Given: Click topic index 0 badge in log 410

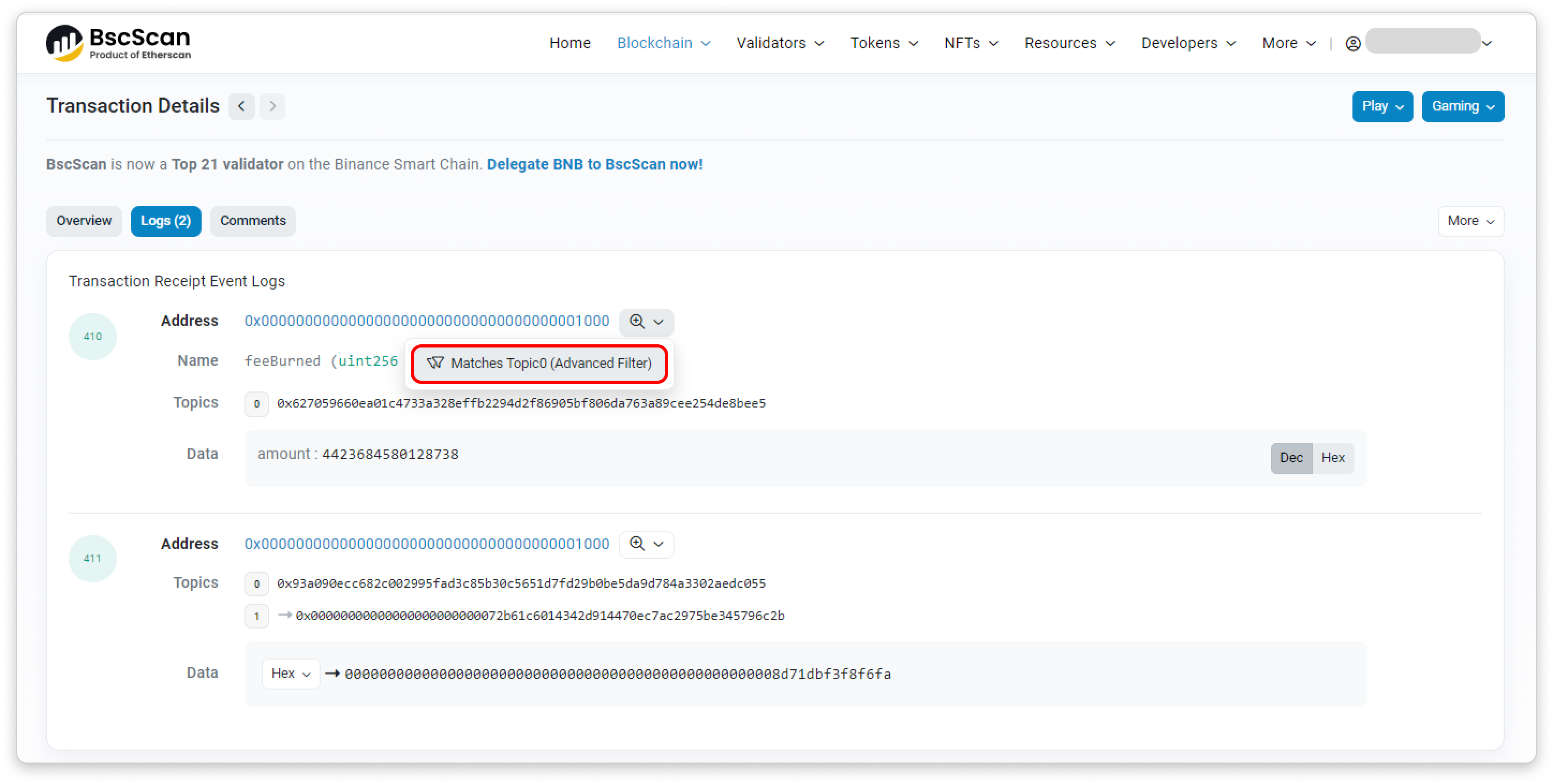Looking at the screenshot, I should point(257,403).
